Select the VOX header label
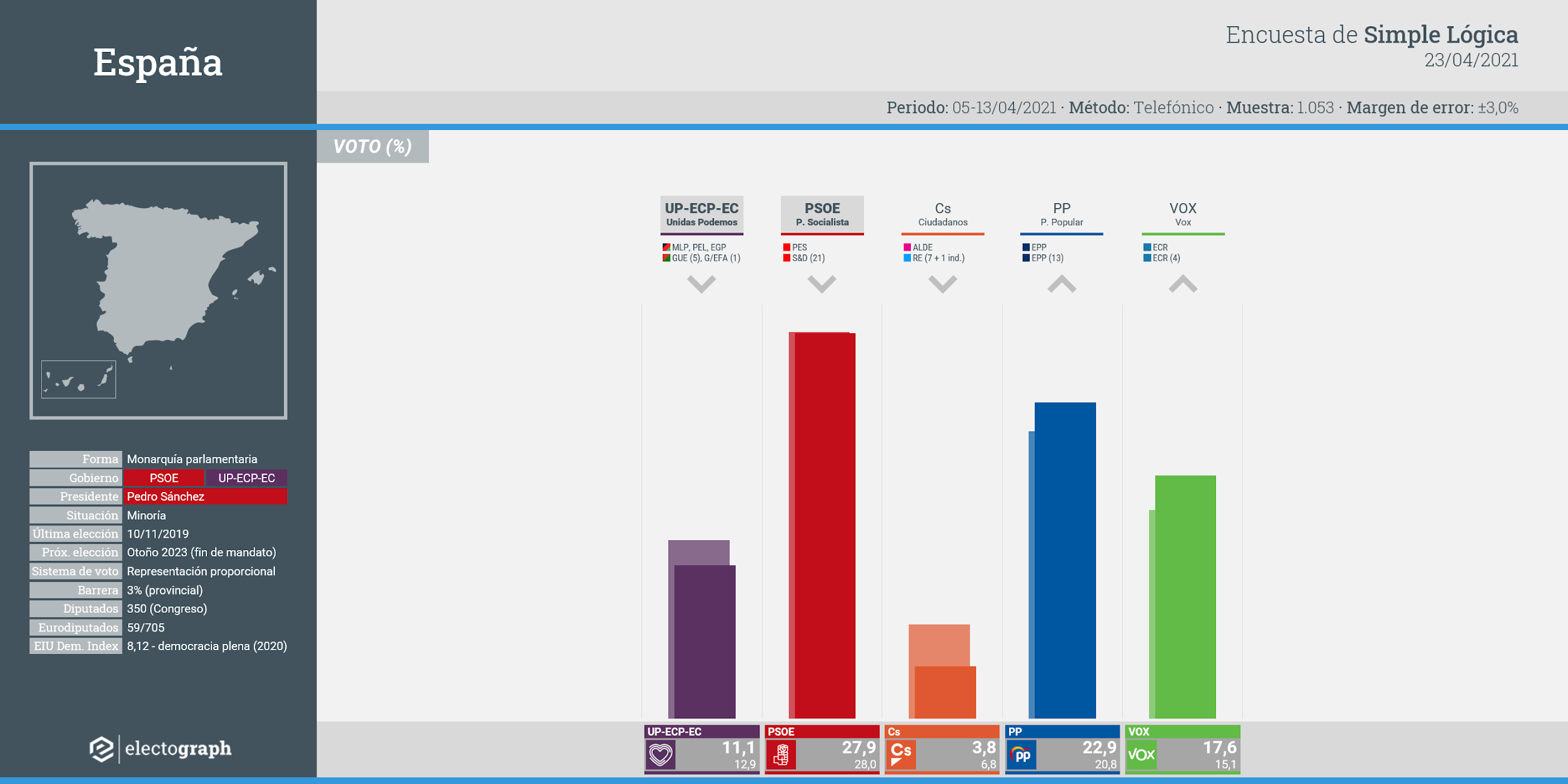 click(1183, 215)
